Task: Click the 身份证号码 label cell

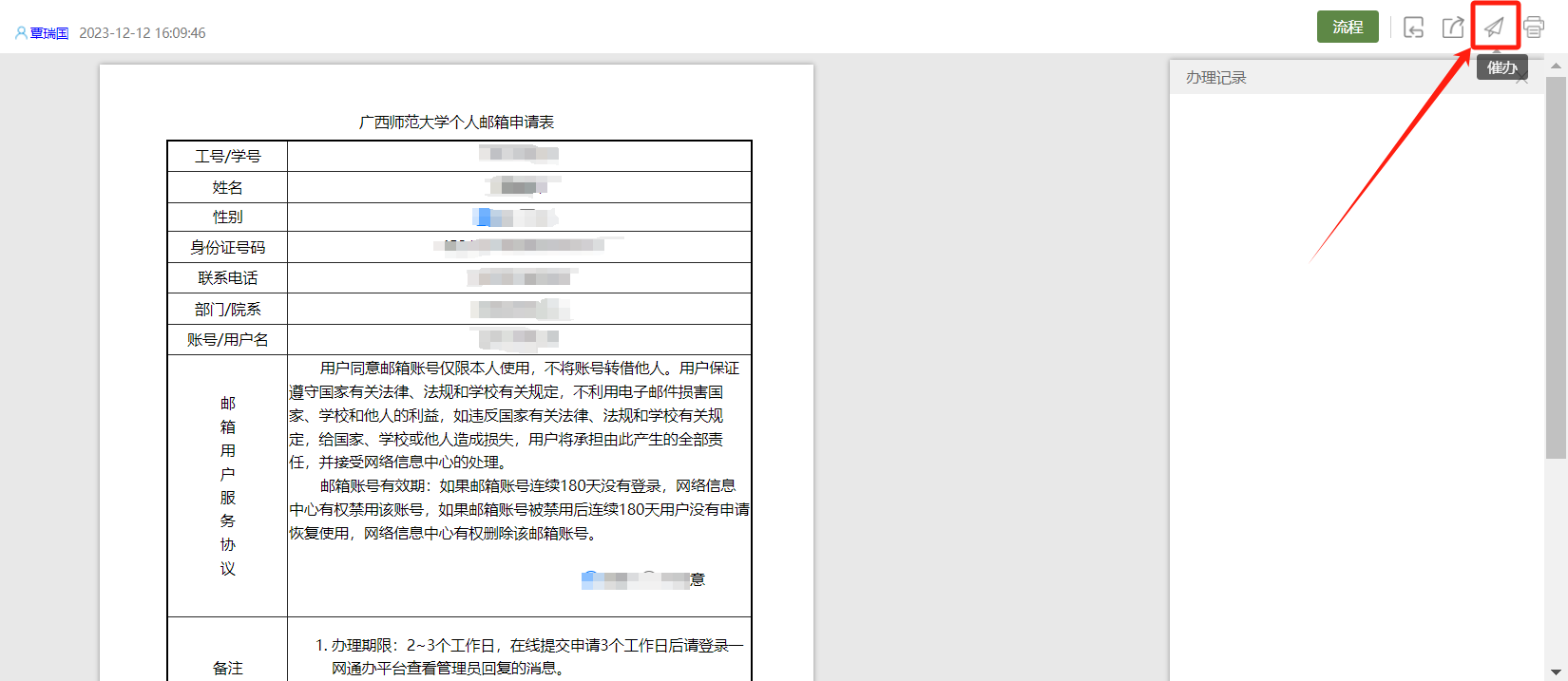Action: 227,248
